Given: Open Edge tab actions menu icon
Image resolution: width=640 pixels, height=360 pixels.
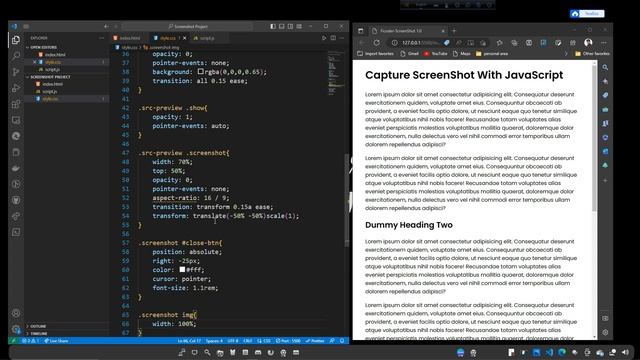Looking at the screenshot, I should [x=360, y=31].
